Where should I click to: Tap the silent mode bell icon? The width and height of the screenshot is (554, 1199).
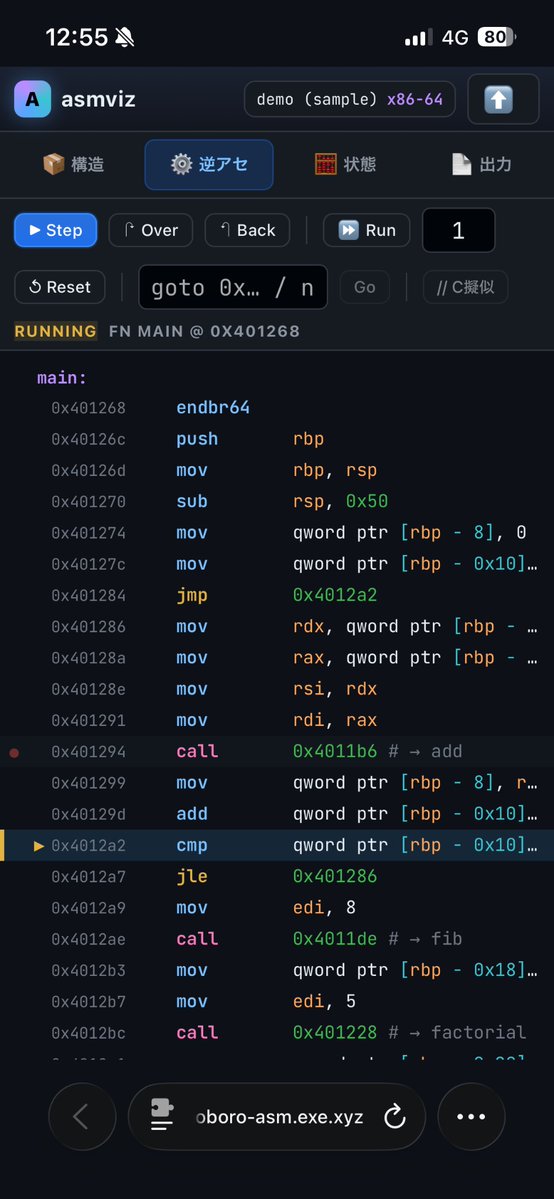coord(124,37)
